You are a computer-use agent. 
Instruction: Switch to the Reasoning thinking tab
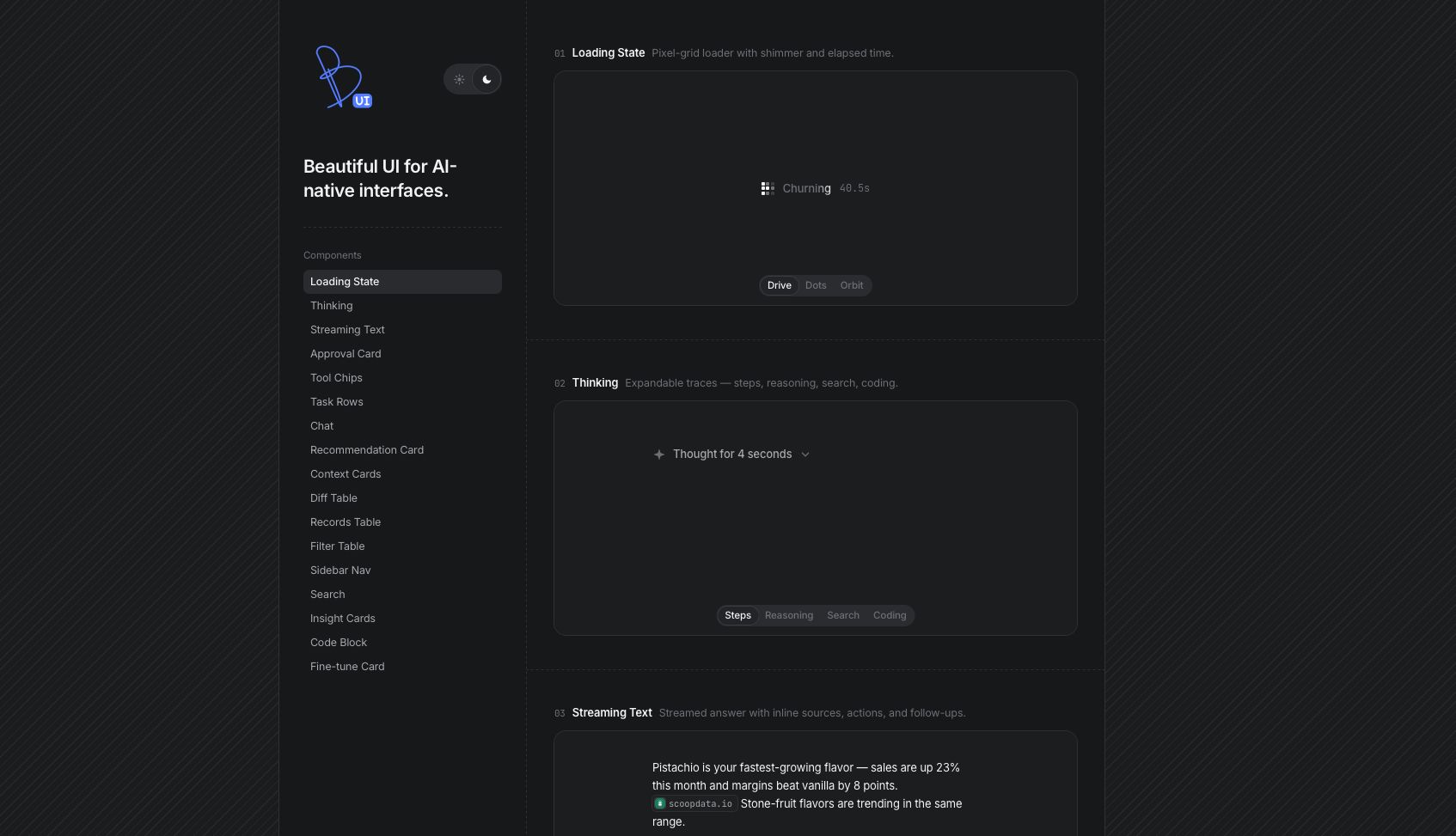(789, 615)
